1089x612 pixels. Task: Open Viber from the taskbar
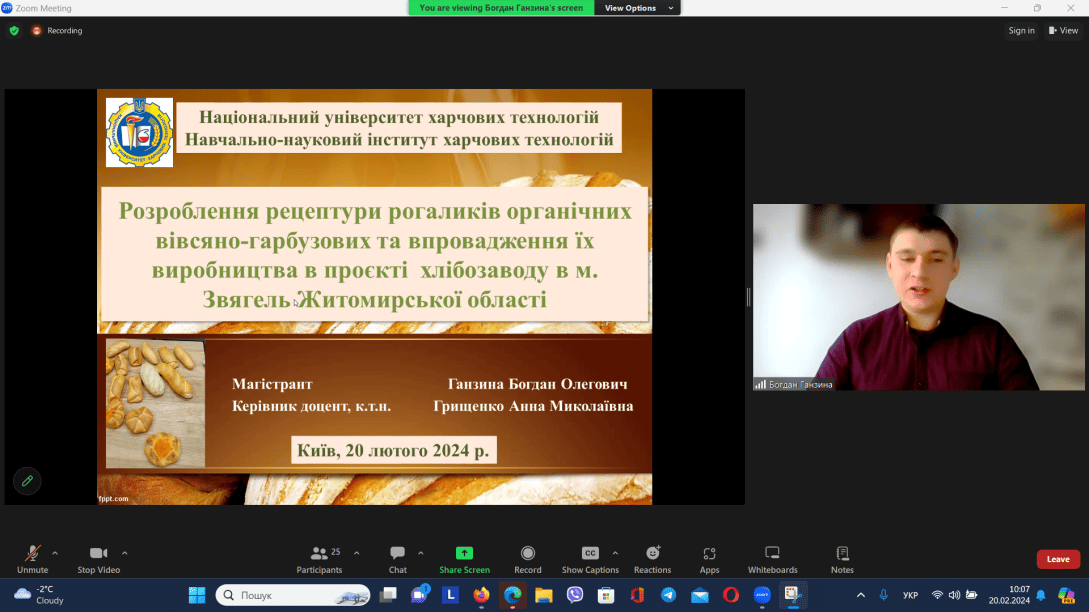(x=575, y=595)
